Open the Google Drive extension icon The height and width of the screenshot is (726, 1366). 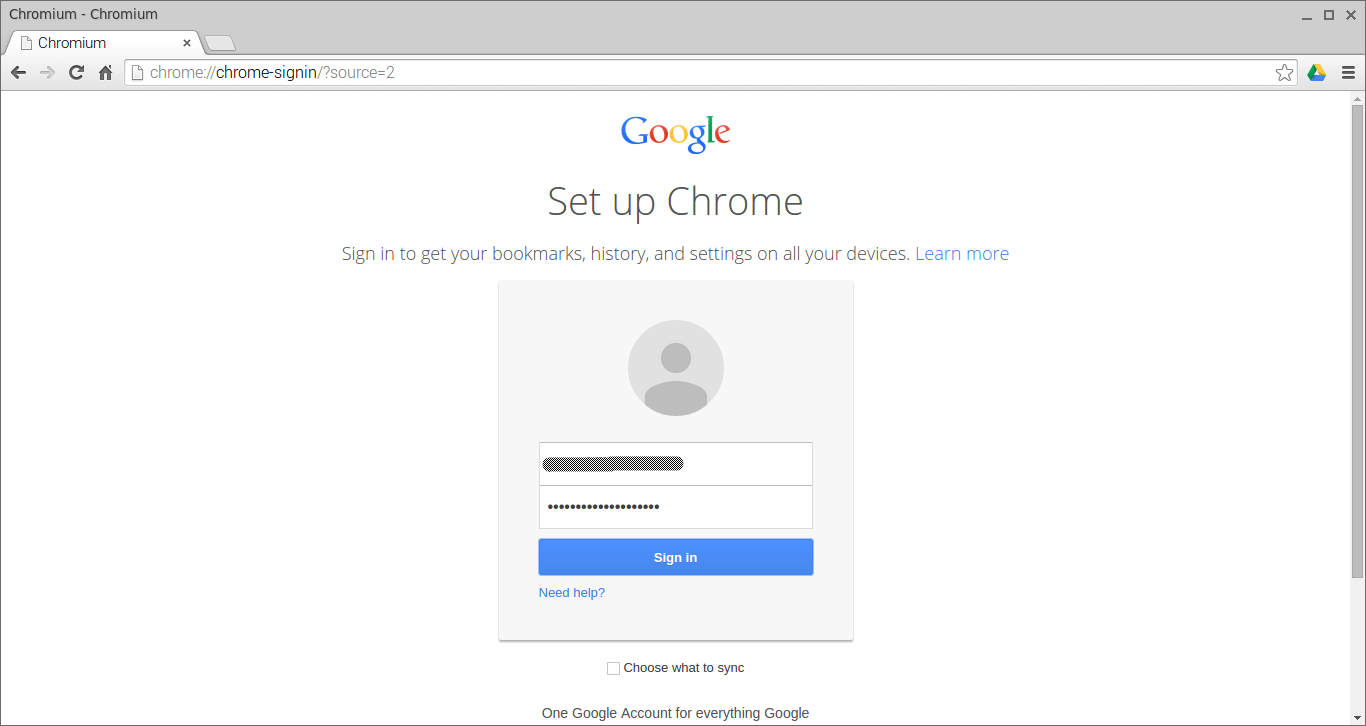pyautogui.click(x=1317, y=72)
